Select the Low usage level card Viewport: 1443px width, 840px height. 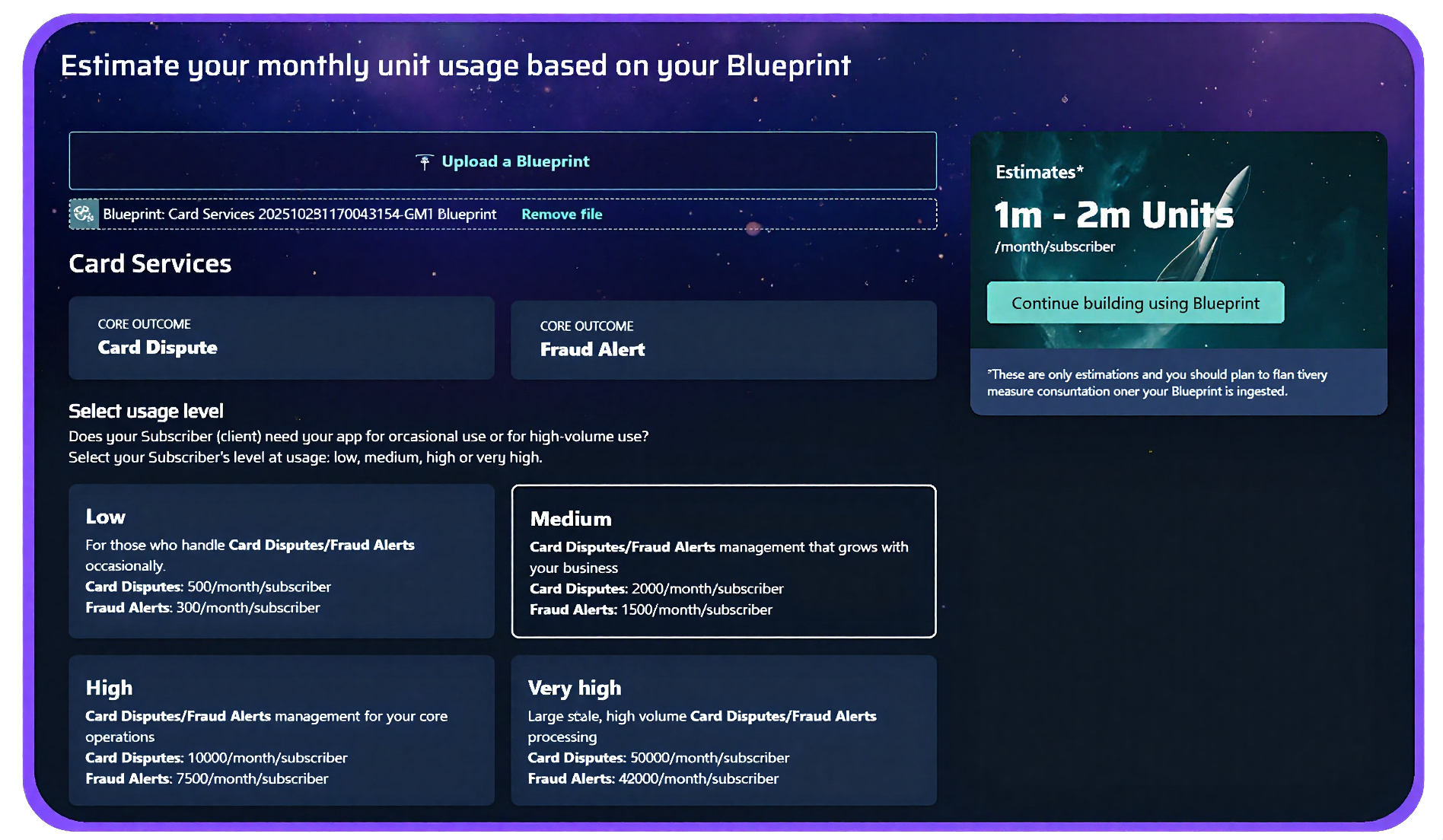pos(282,562)
